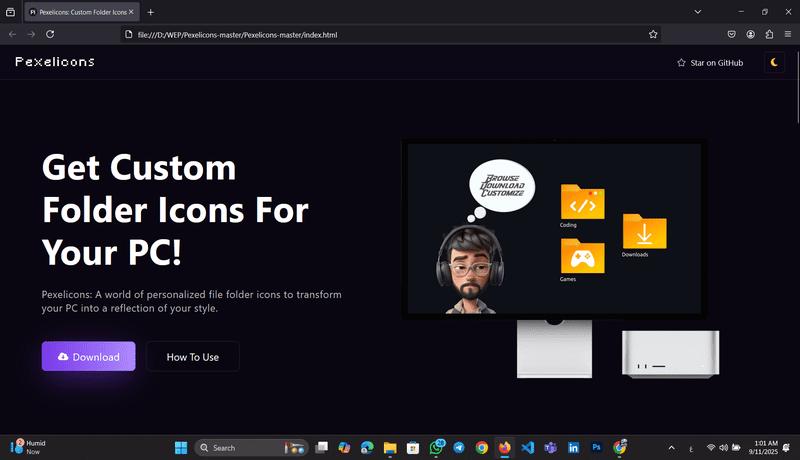The image size is (800, 460).
Task: Show hidden icons in system tray
Action: (671, 448)
